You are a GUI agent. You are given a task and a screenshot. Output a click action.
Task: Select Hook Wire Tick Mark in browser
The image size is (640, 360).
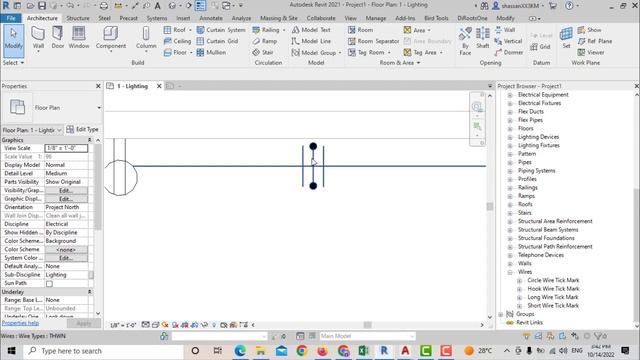pyautogui.click(x=553, y=289)
